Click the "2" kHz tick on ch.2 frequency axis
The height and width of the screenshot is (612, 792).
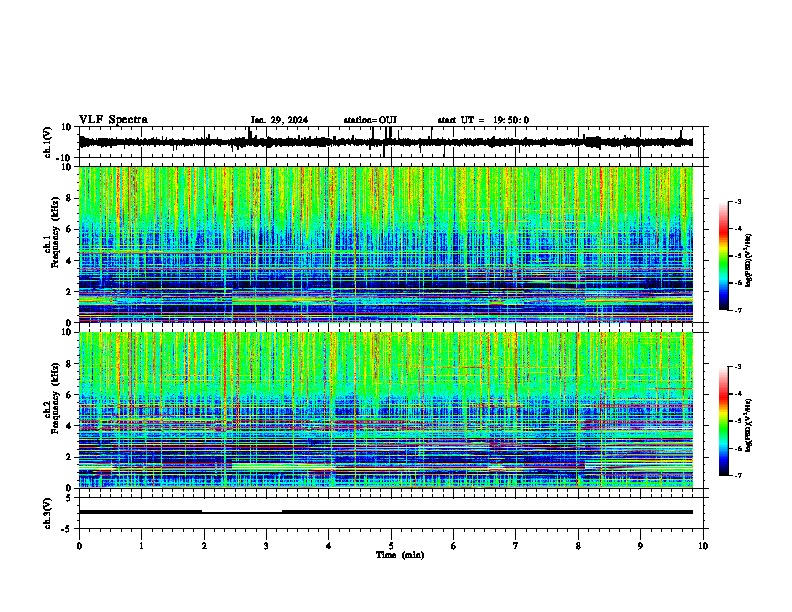tap(69, 457)
